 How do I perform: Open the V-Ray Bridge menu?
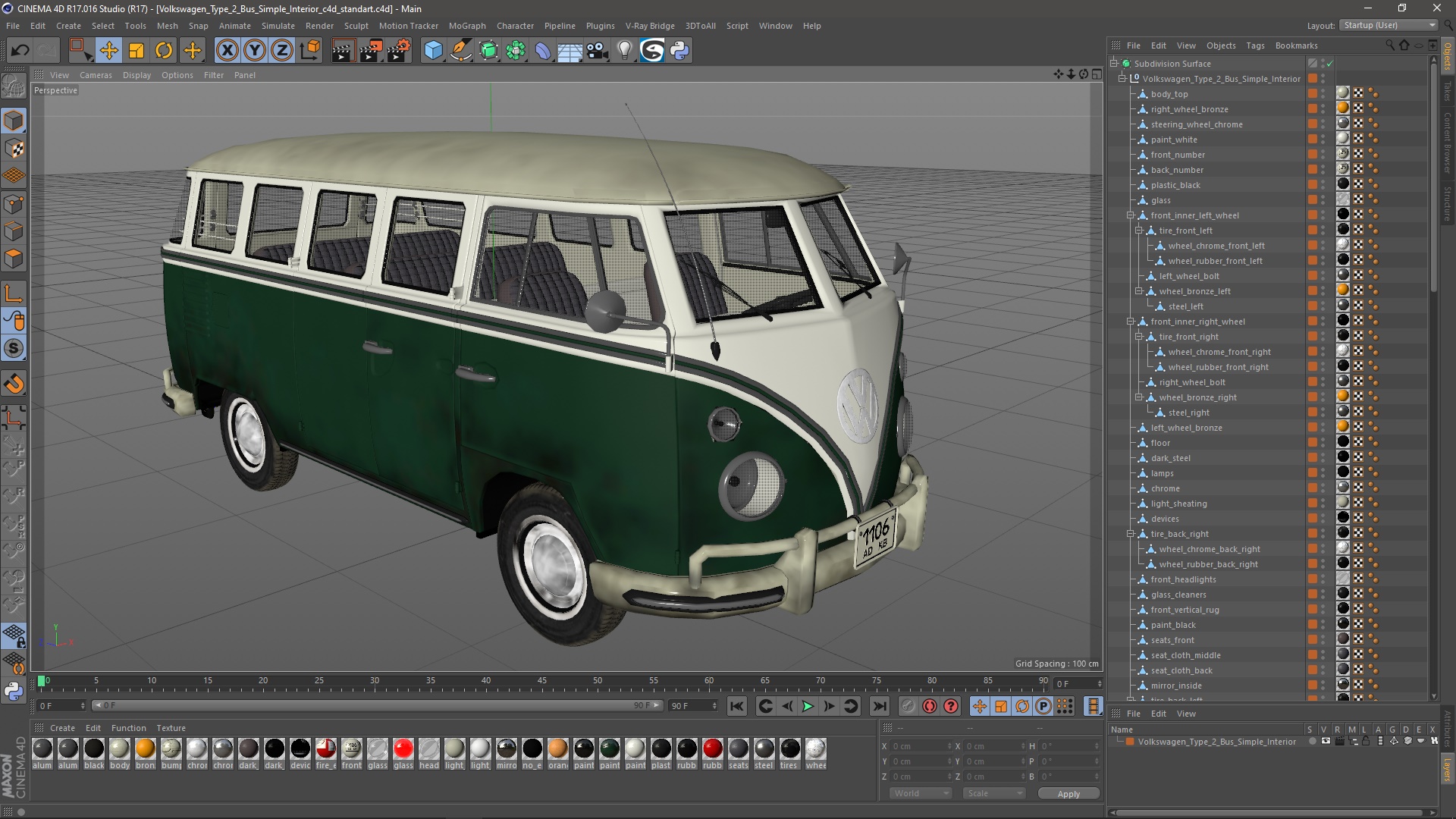(650, 26)
